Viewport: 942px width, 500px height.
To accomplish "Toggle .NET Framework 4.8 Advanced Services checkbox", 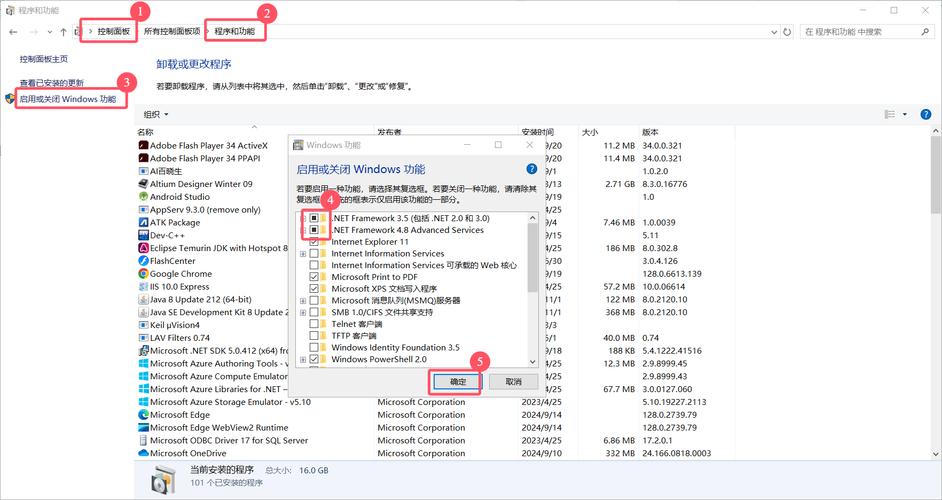I will [314, 230].
